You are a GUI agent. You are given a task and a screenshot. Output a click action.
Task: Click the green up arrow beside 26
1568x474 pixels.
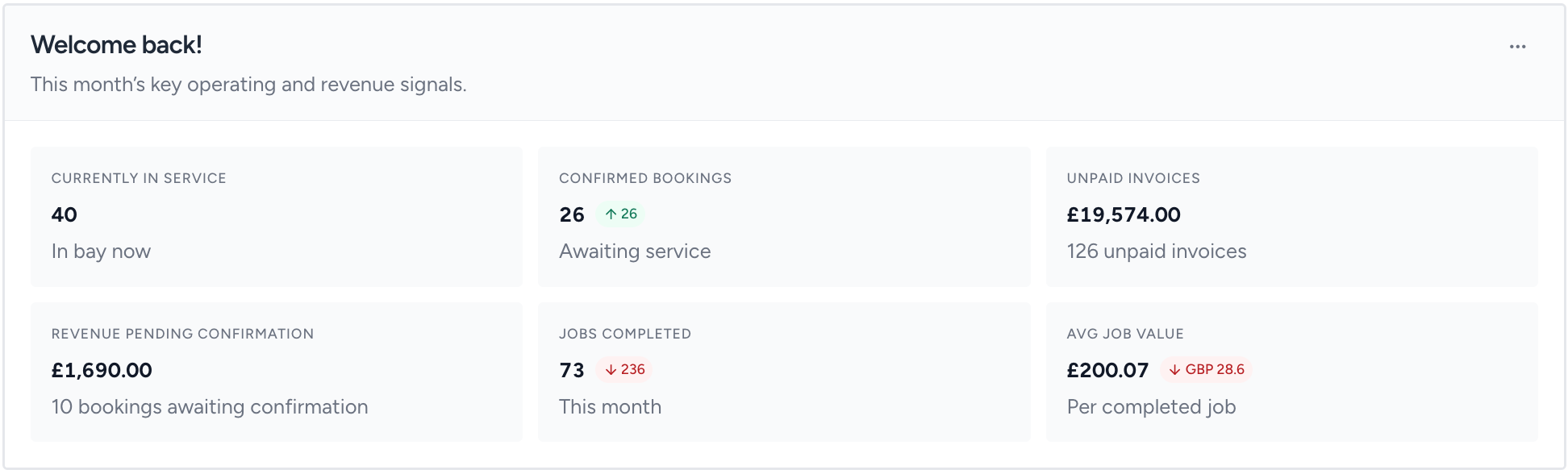coord(611,214)
